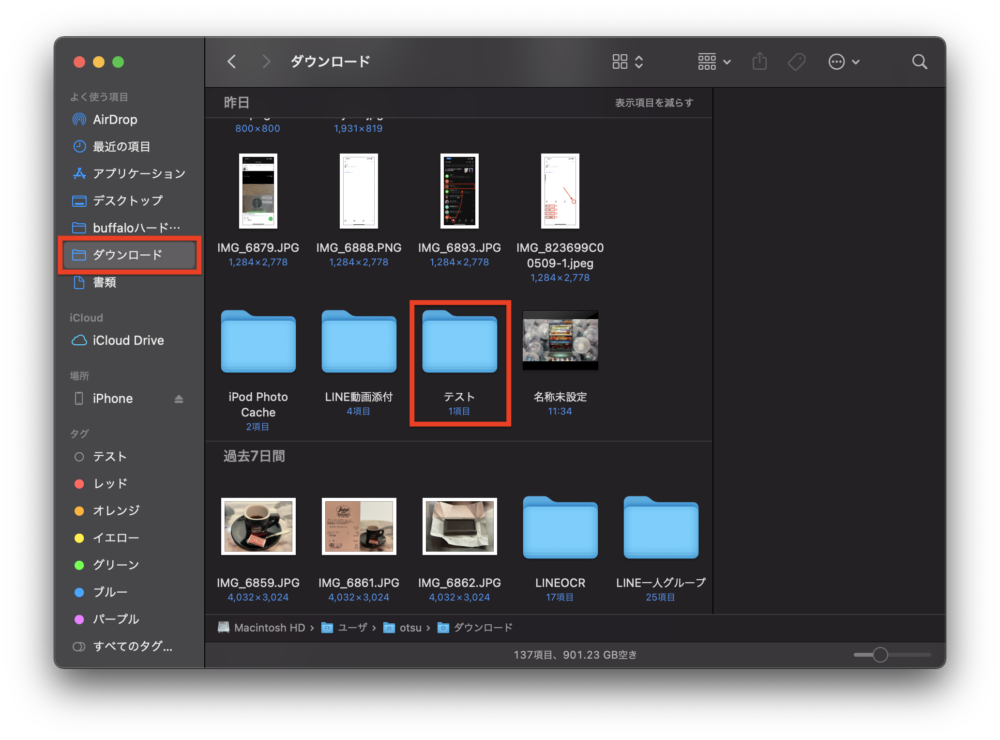1000x740 pixels.
Task: Show すべてのタグ… in the sidebar
Action: [129, 646]
